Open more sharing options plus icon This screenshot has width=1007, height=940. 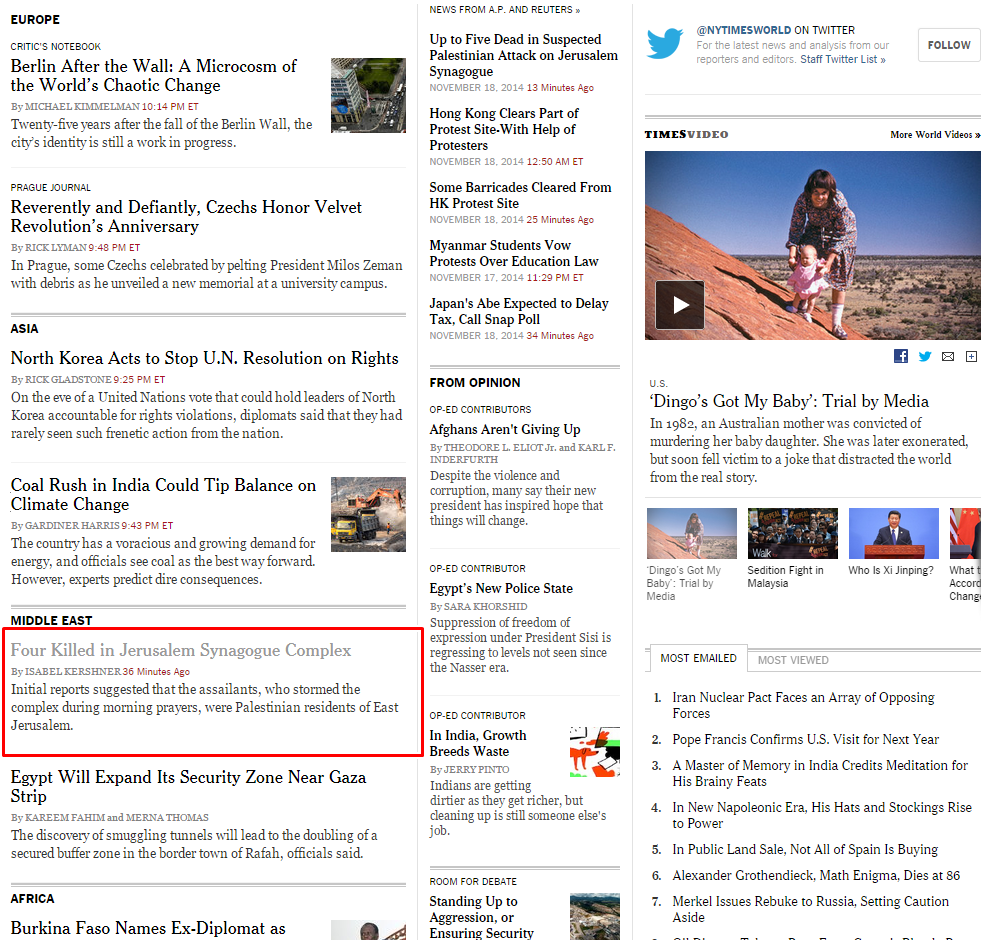971,357
